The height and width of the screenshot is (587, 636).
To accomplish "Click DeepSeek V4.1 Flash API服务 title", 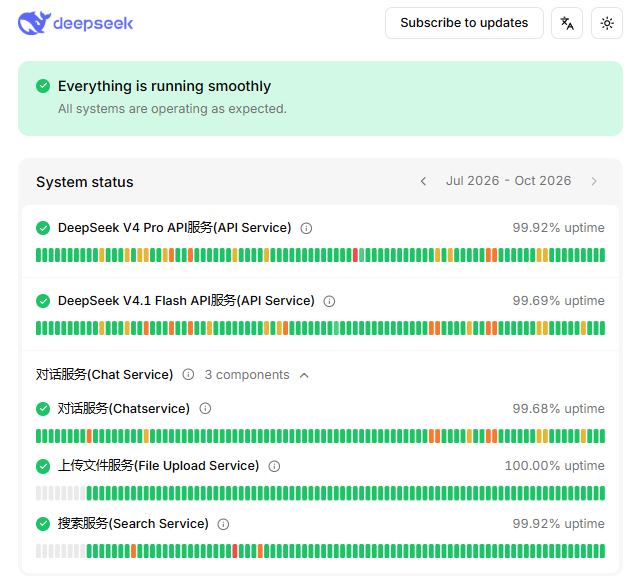I will point(186,301).
